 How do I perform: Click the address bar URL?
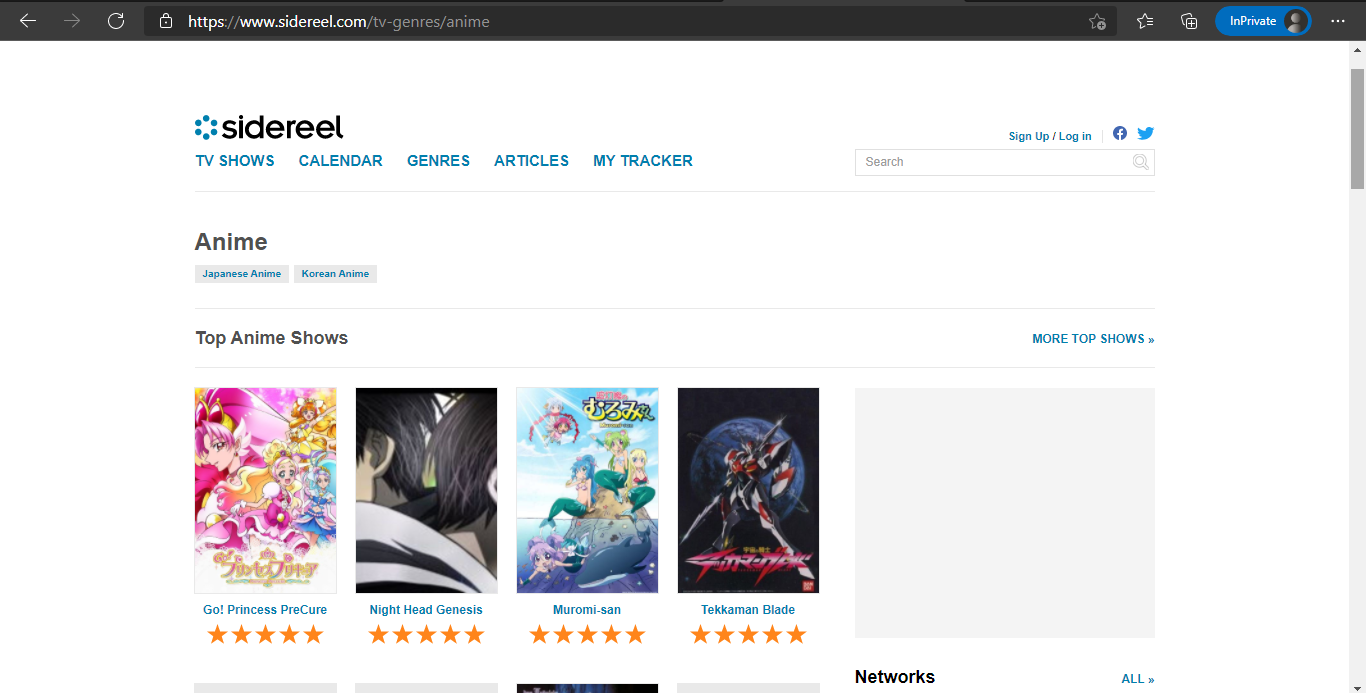(x=339, y=21)
